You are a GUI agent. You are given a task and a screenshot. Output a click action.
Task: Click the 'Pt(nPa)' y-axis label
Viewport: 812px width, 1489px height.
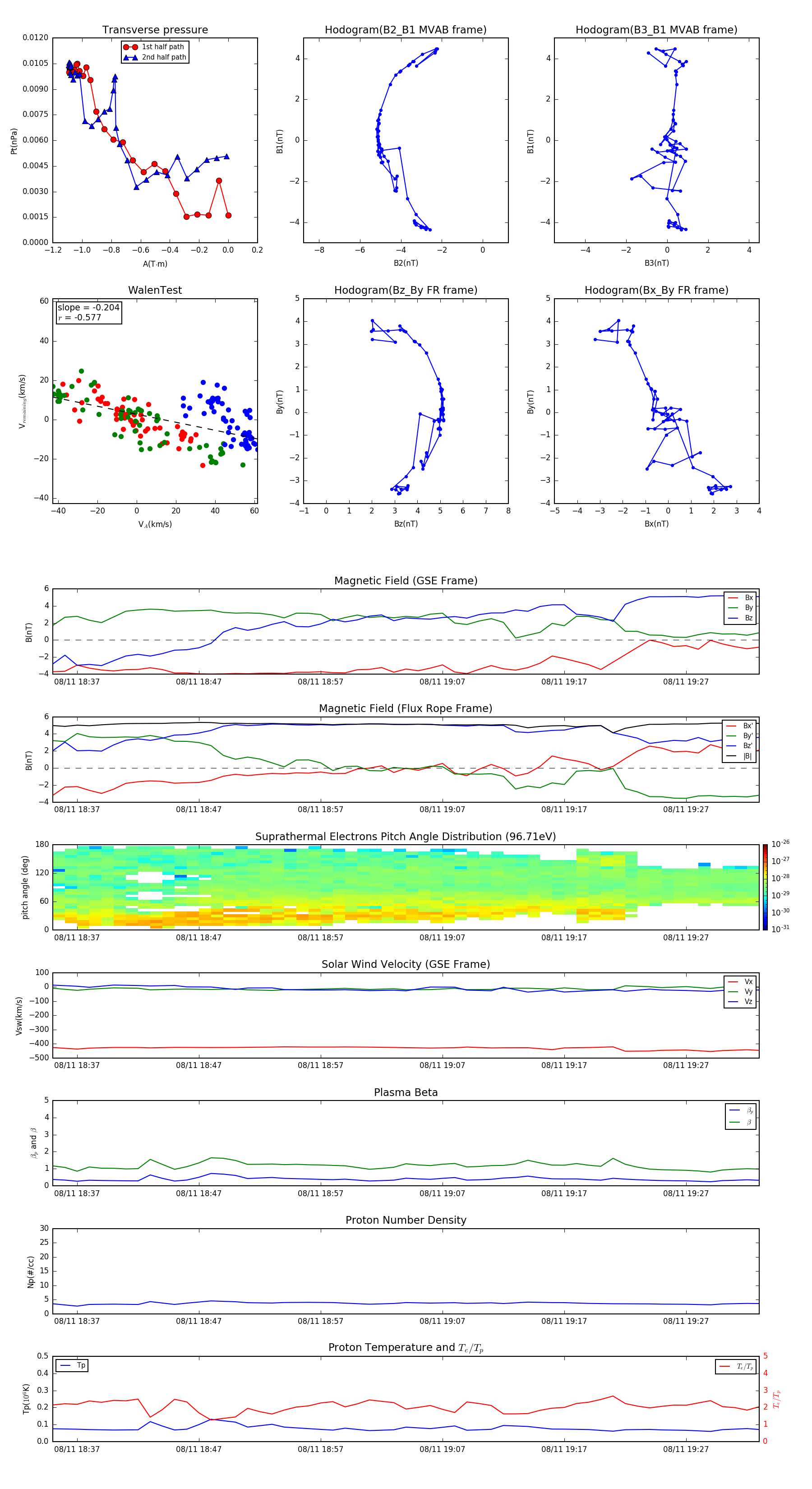pos(14,141)
